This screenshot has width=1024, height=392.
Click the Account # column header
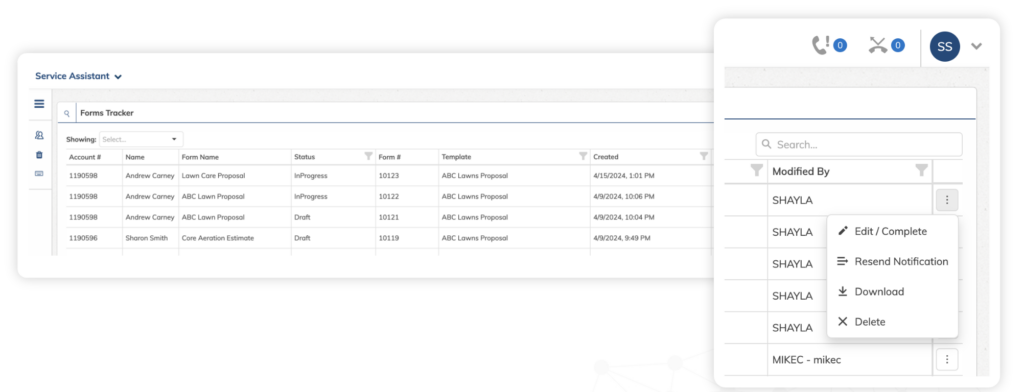85,157
